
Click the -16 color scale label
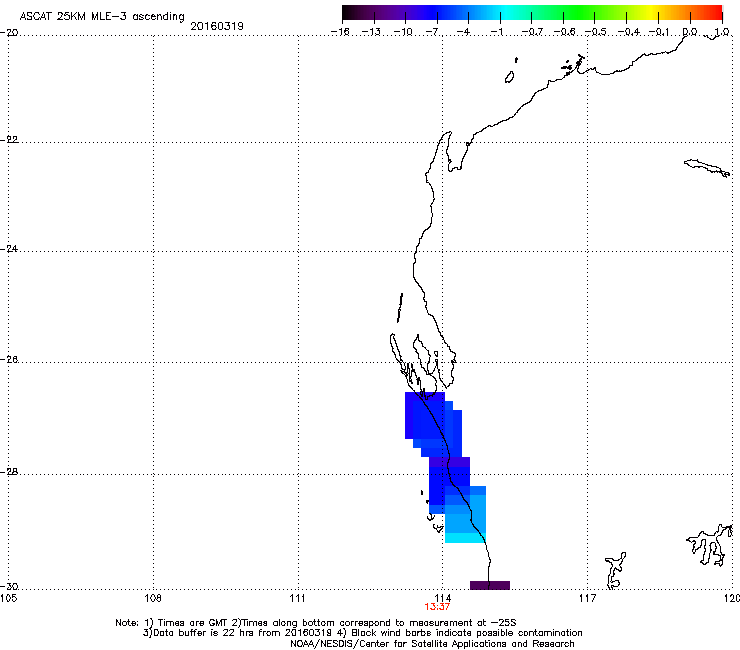340,32
